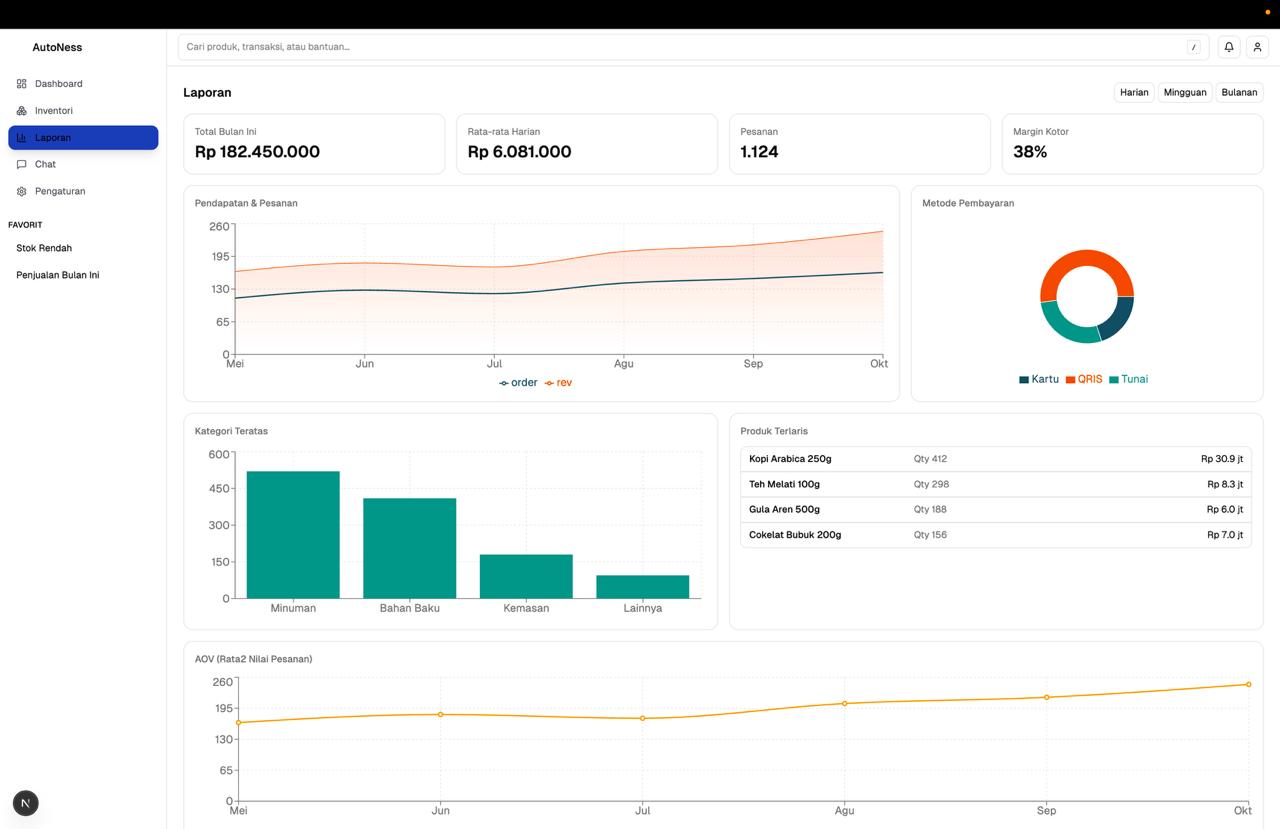Toggle the order series in legend

coord(518,383)
